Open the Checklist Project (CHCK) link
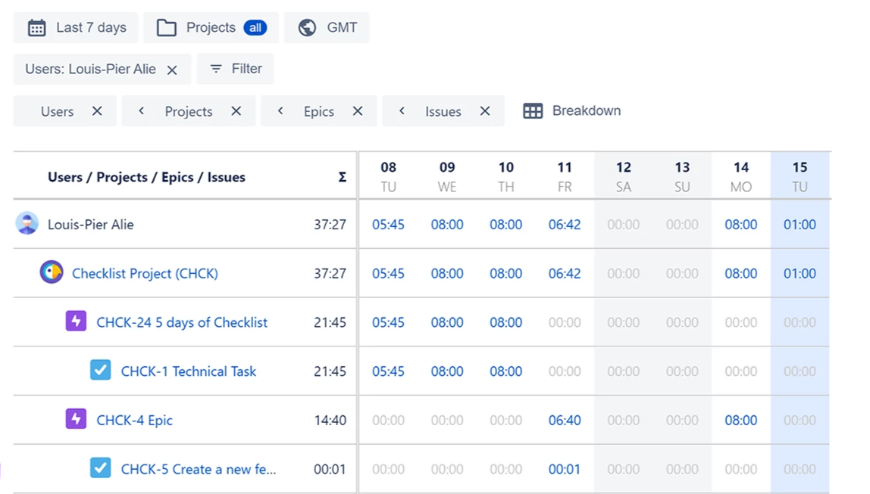Viewport: 870px width, 494px height. tap(145, 273)
